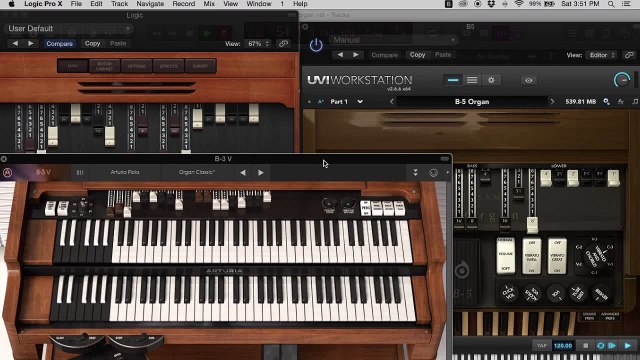640x360 pixels.
Task: Select previous setting in Logic plugin window
Action: (15, 43)
